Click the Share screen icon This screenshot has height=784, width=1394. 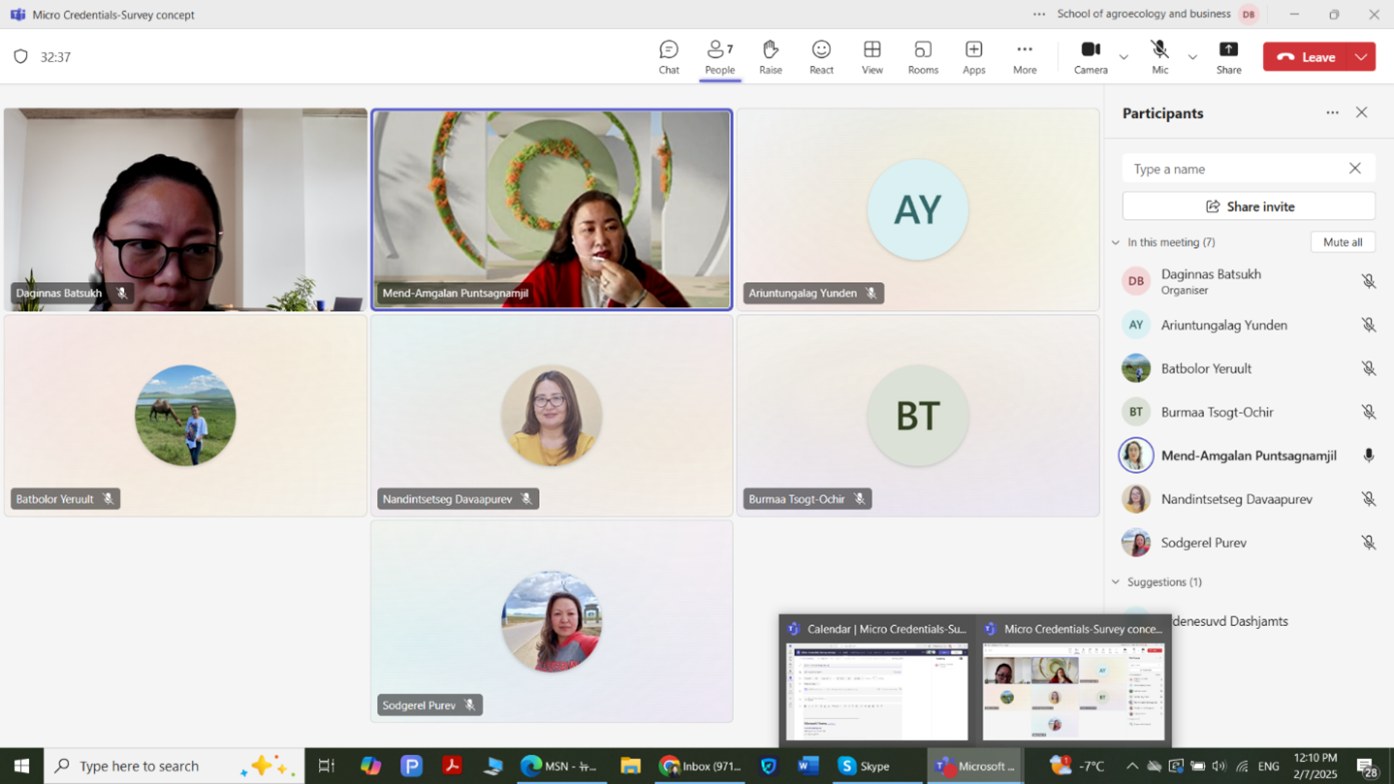pos(1228,56)
